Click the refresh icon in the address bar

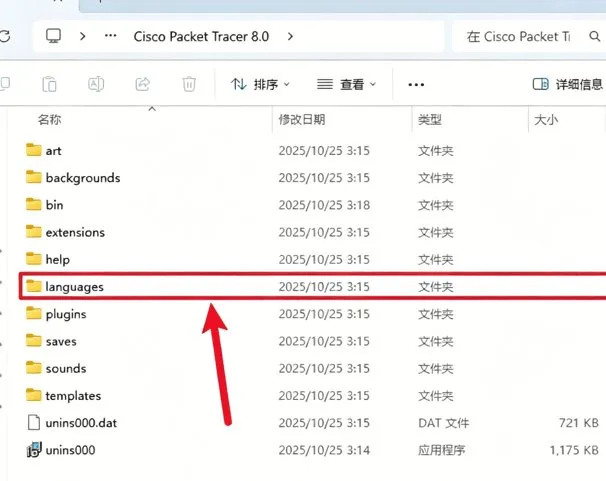point(5,36)
